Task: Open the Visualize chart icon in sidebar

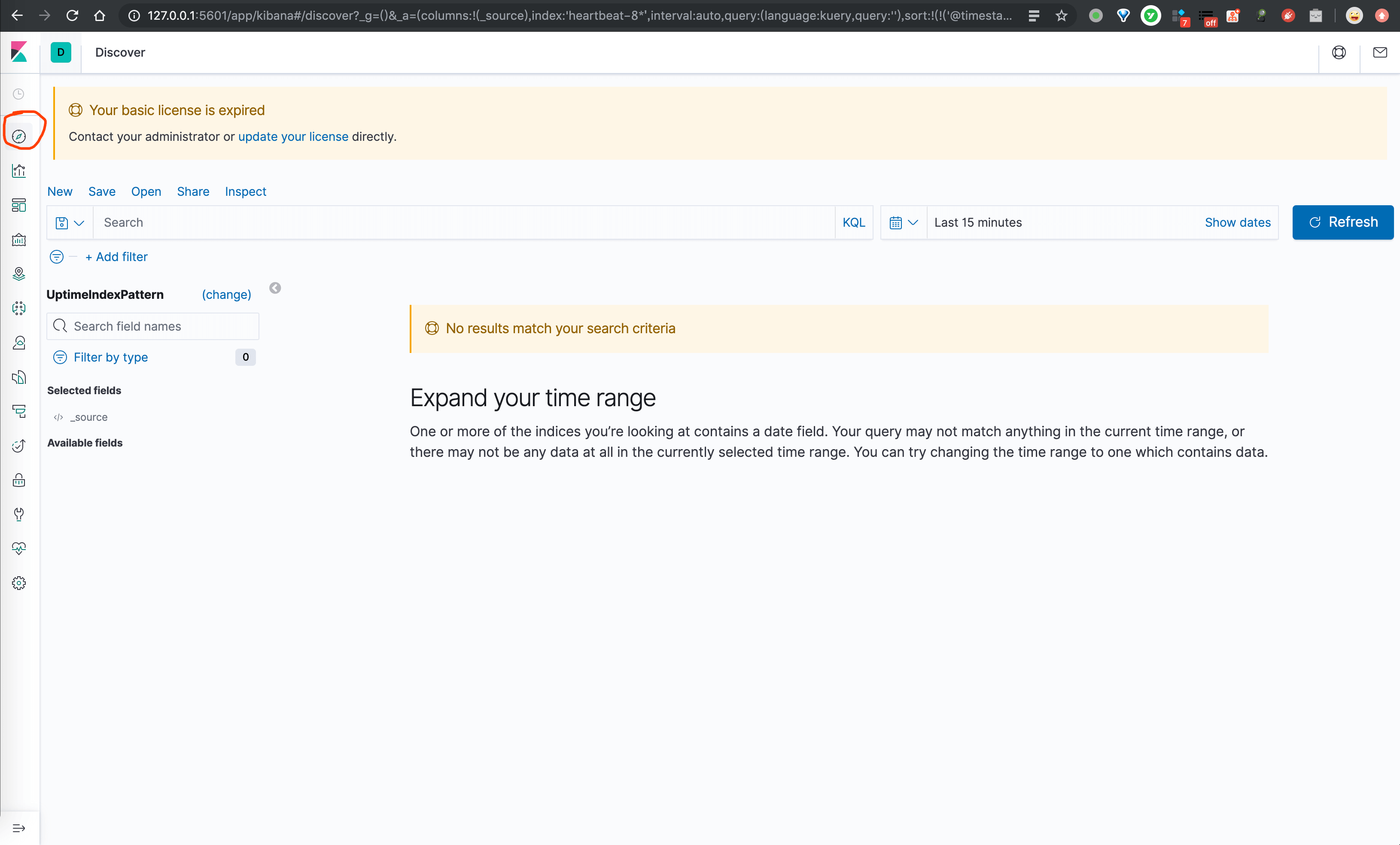Action: click(x=19, y=171)
